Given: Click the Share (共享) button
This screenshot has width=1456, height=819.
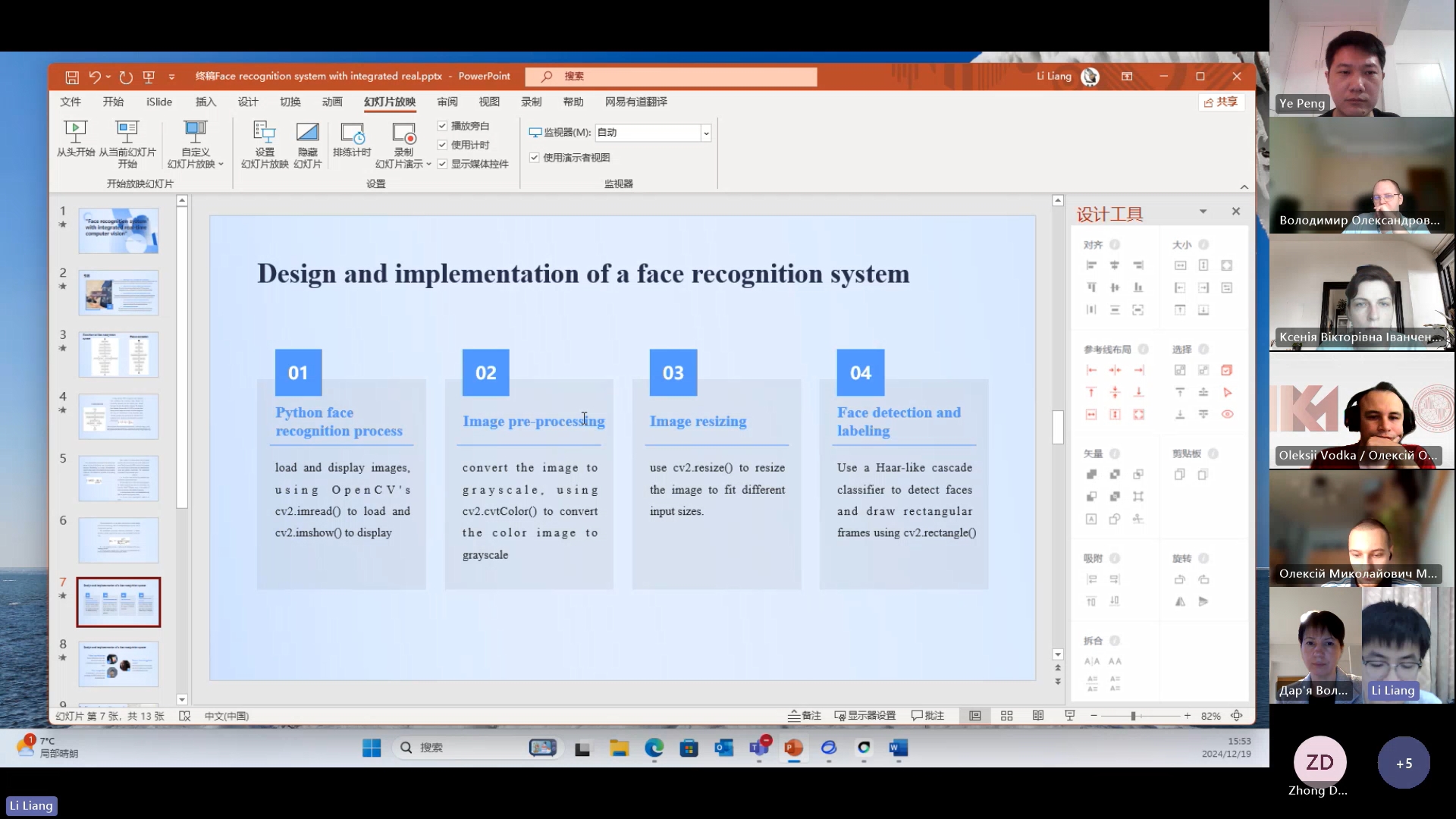Looking at the screenshot, I should pyautogui.click(x=1221, y=102).
